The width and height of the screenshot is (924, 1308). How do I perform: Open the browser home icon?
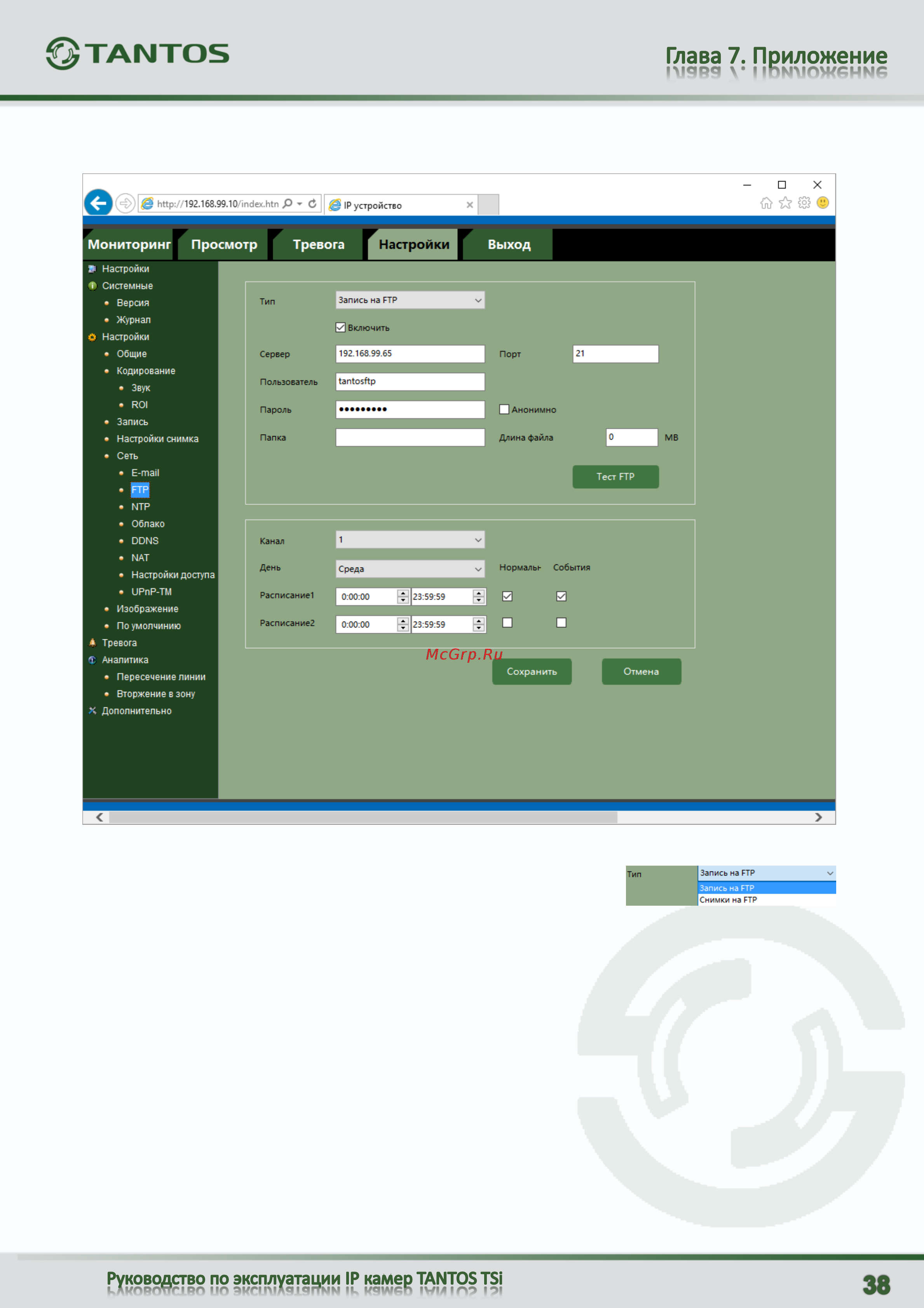[x=766, y=203]
